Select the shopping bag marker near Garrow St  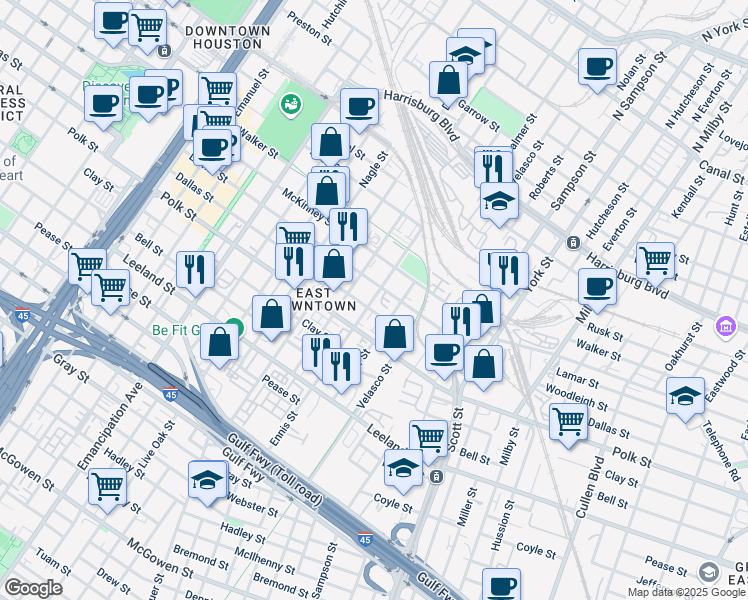(448, 81)
